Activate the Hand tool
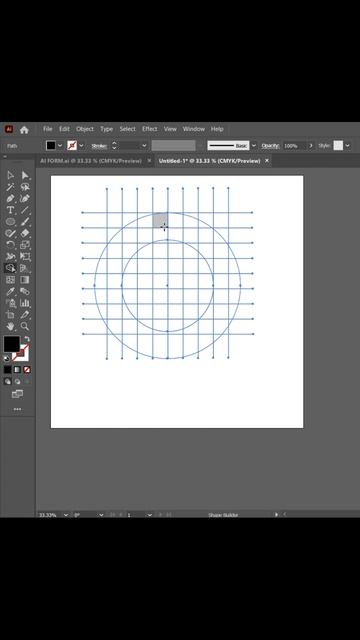Screen dimensions: 360x640 (x=10, y=327)
